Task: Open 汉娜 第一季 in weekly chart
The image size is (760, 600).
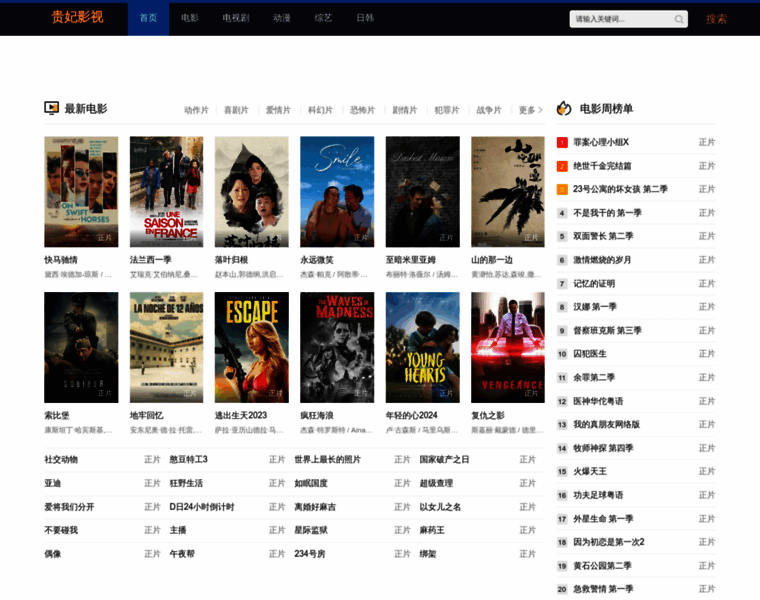Action: (595, 307)
